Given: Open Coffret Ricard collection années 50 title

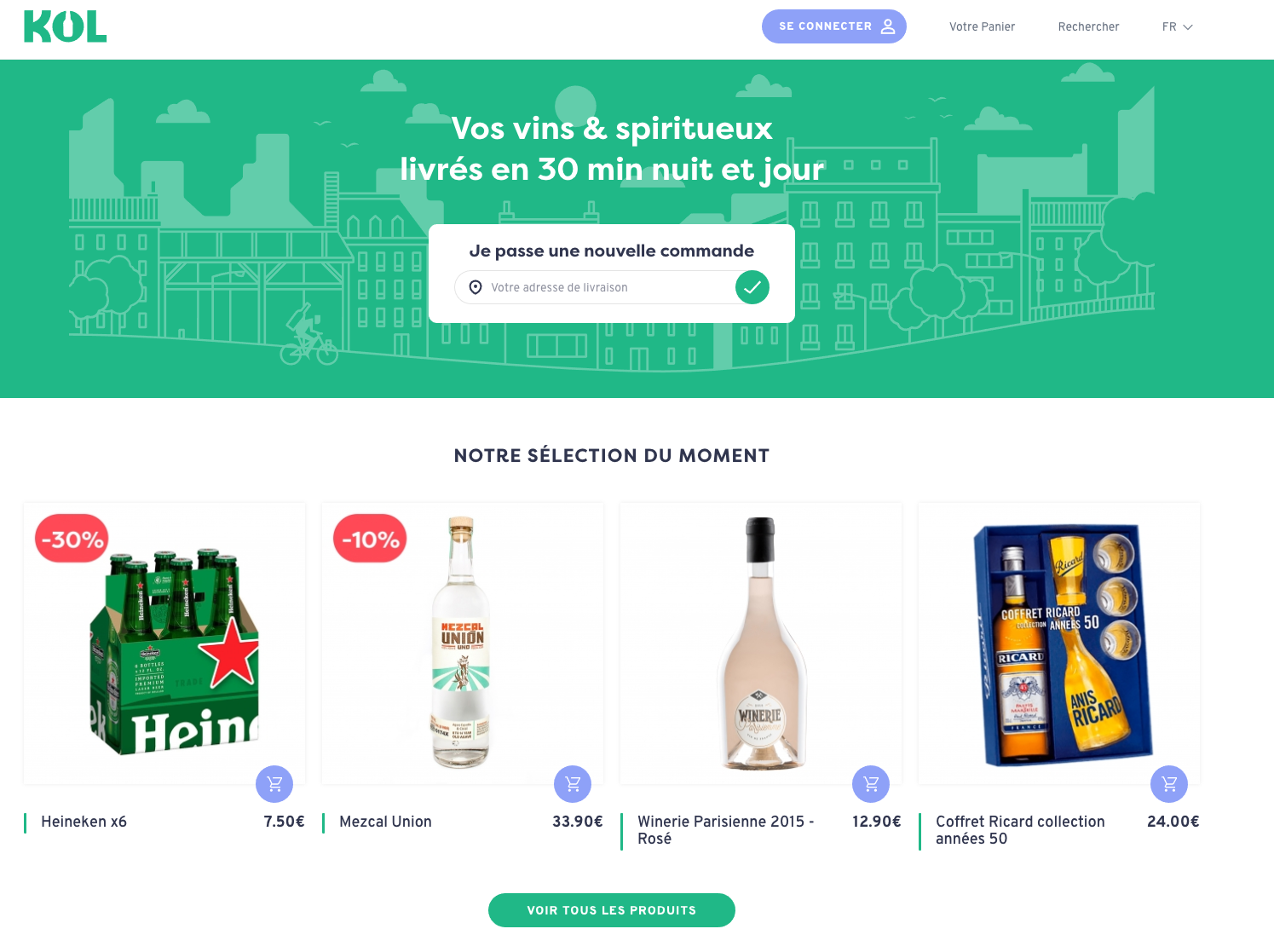Looking at the screenshot, I should (x=1020, y=830).
